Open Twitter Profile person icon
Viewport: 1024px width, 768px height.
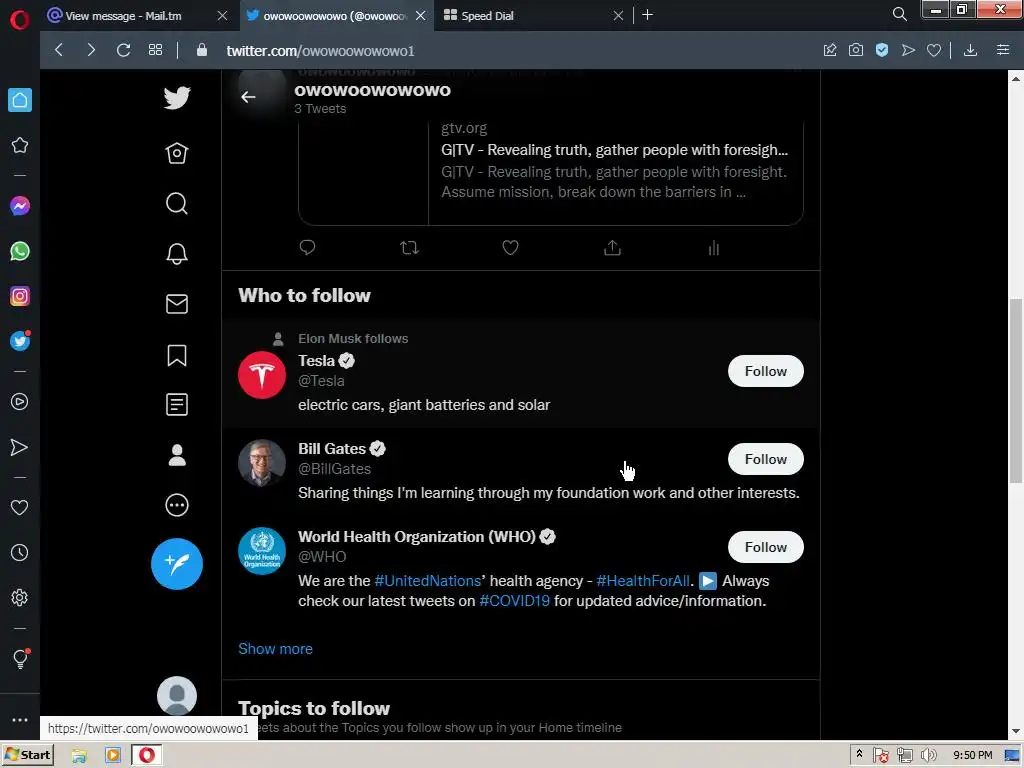tap(177, 455)
